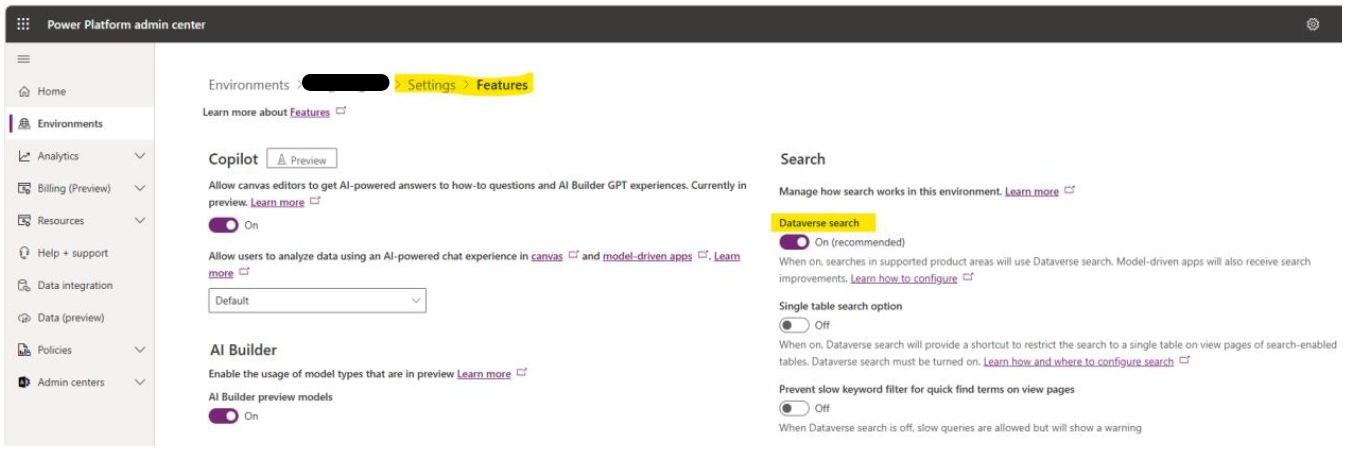Expand the Admin centers chevron
Viewport: 1346px width, 452px height.
[139, 382]
